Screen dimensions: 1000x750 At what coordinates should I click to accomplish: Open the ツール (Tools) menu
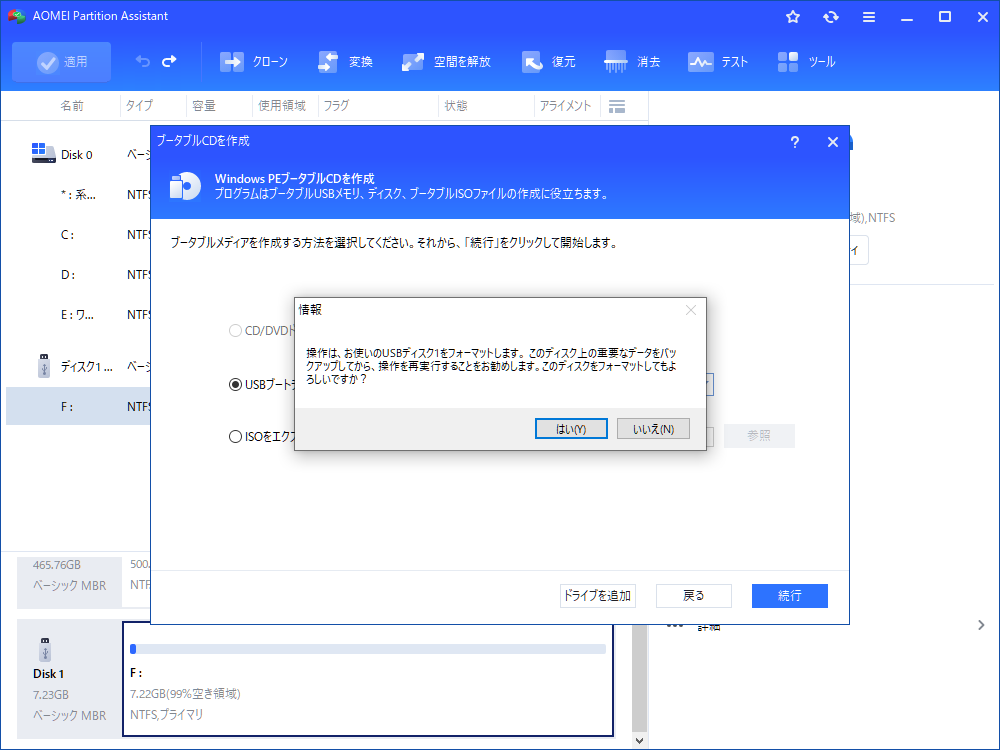click(x=806, y=62)
